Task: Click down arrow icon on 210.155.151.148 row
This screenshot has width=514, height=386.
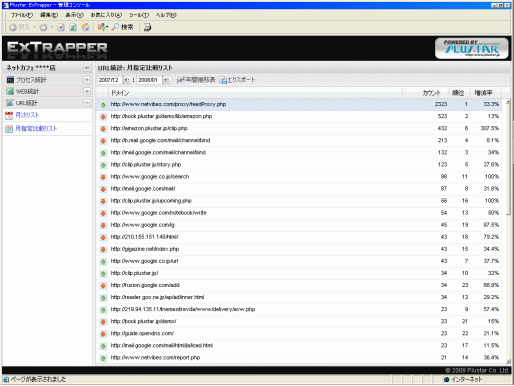Action: [103, 237]
